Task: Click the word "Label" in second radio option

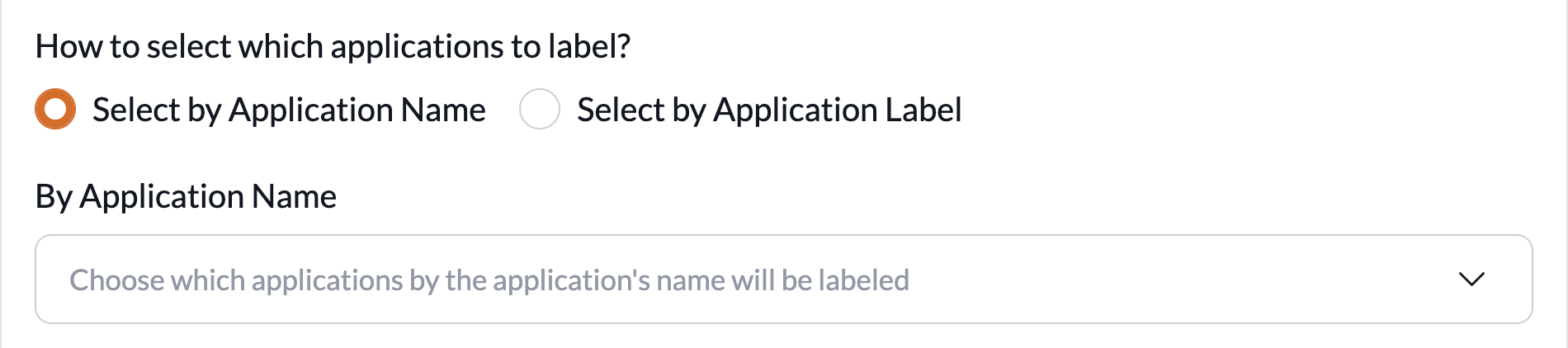Action: click(x=923, y=111)
